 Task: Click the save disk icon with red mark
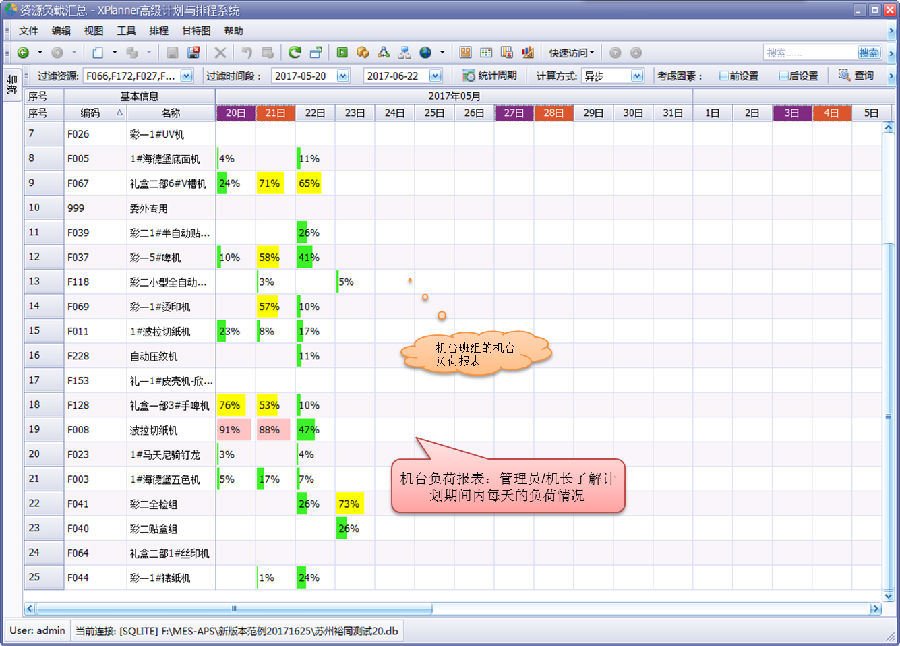tap(193, 52)
